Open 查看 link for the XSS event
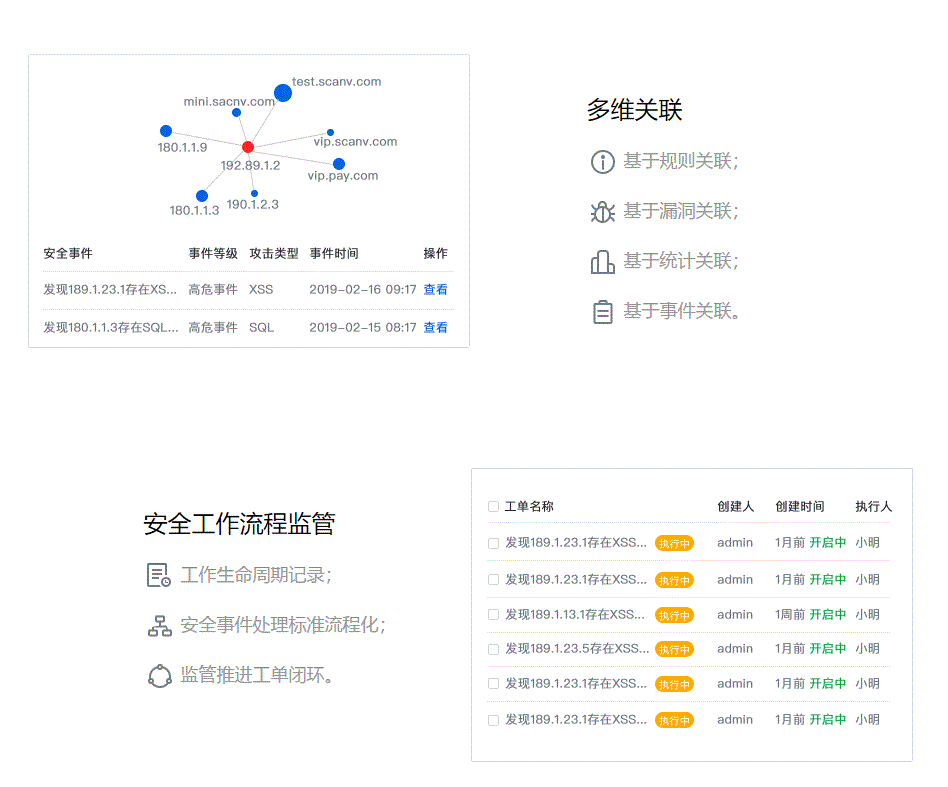 pyautogui.click(x=435, y=290)
